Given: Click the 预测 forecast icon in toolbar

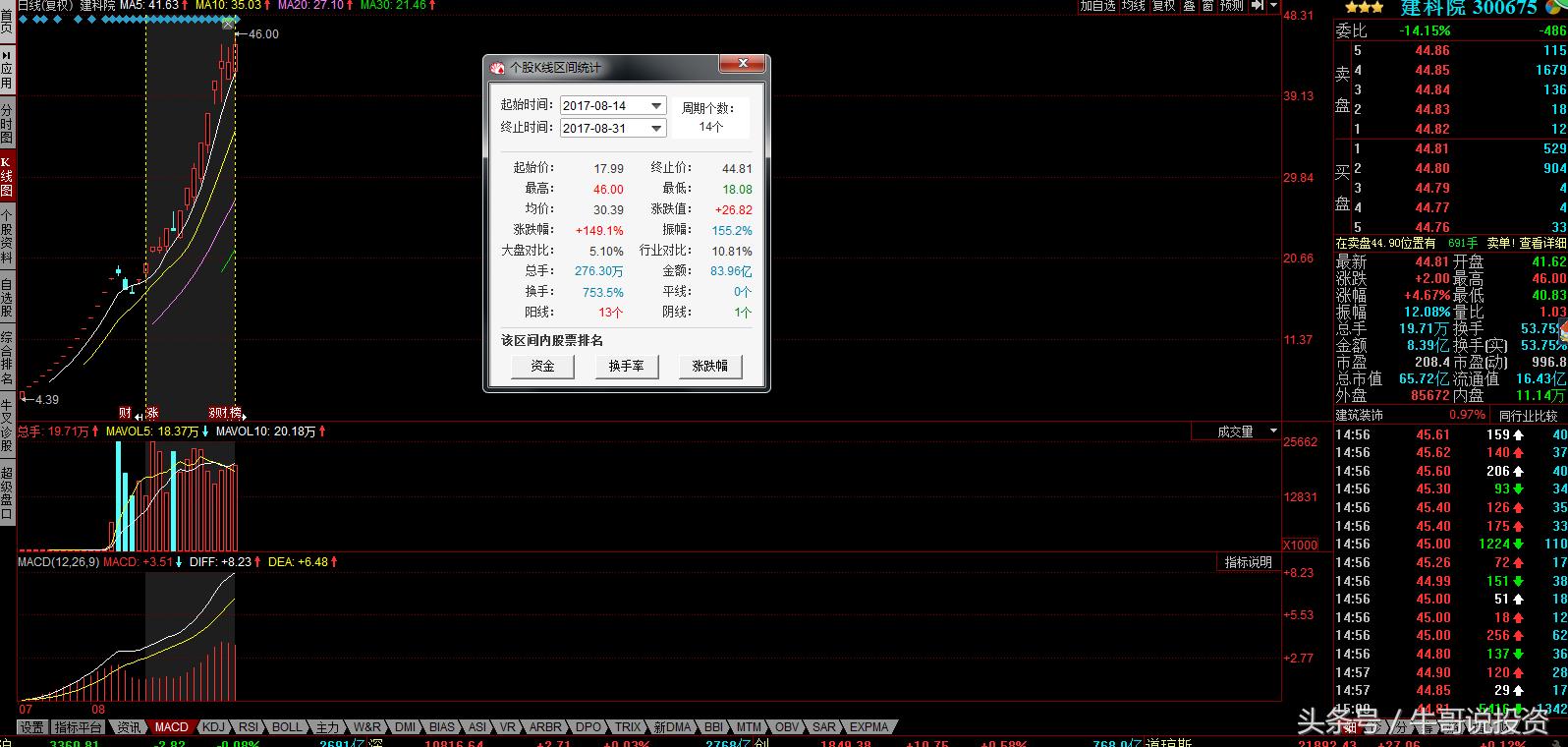Looking at the screenshot, I should coord(1231,6).
